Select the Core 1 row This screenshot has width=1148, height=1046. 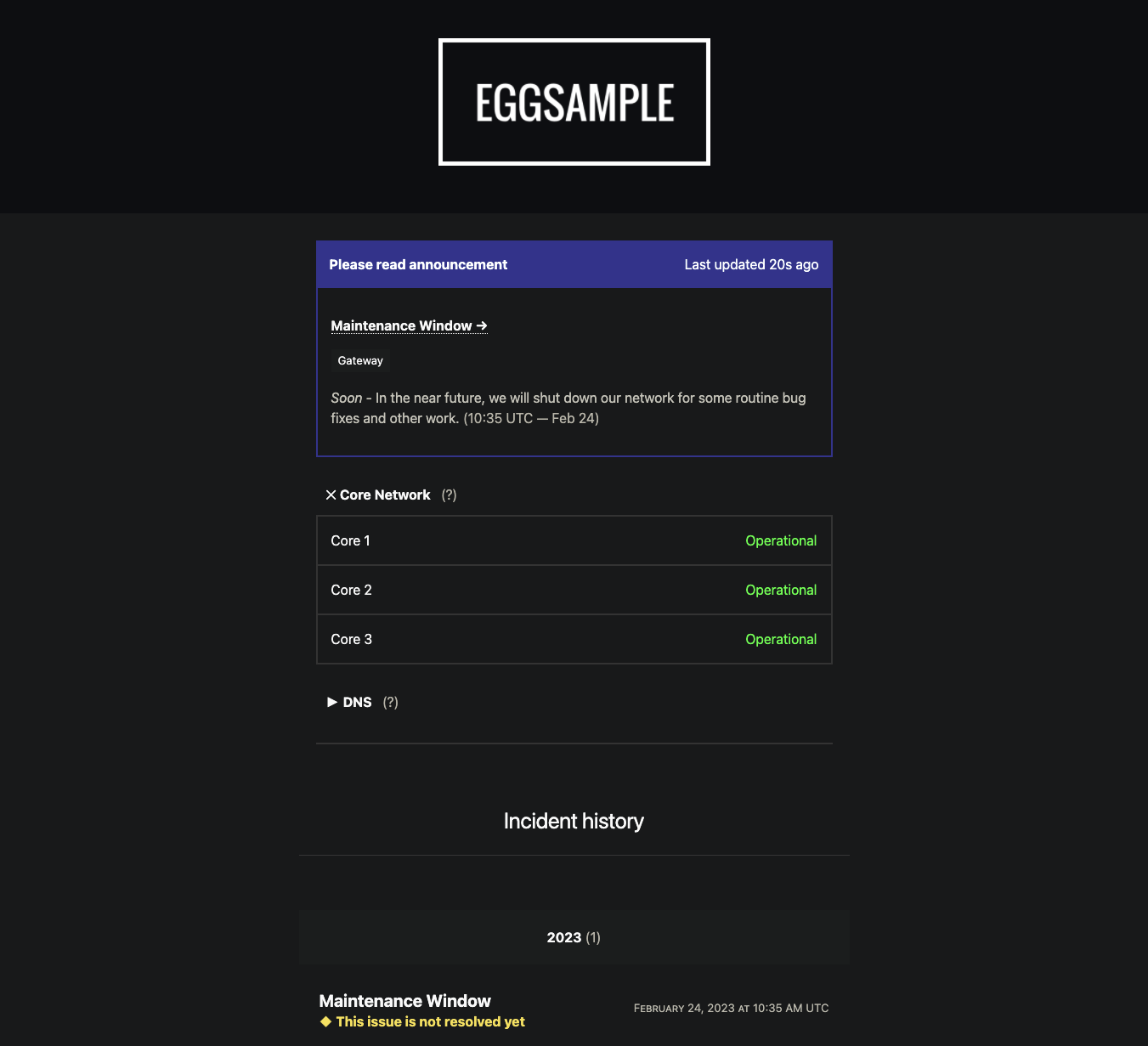(x=574, y=540)
